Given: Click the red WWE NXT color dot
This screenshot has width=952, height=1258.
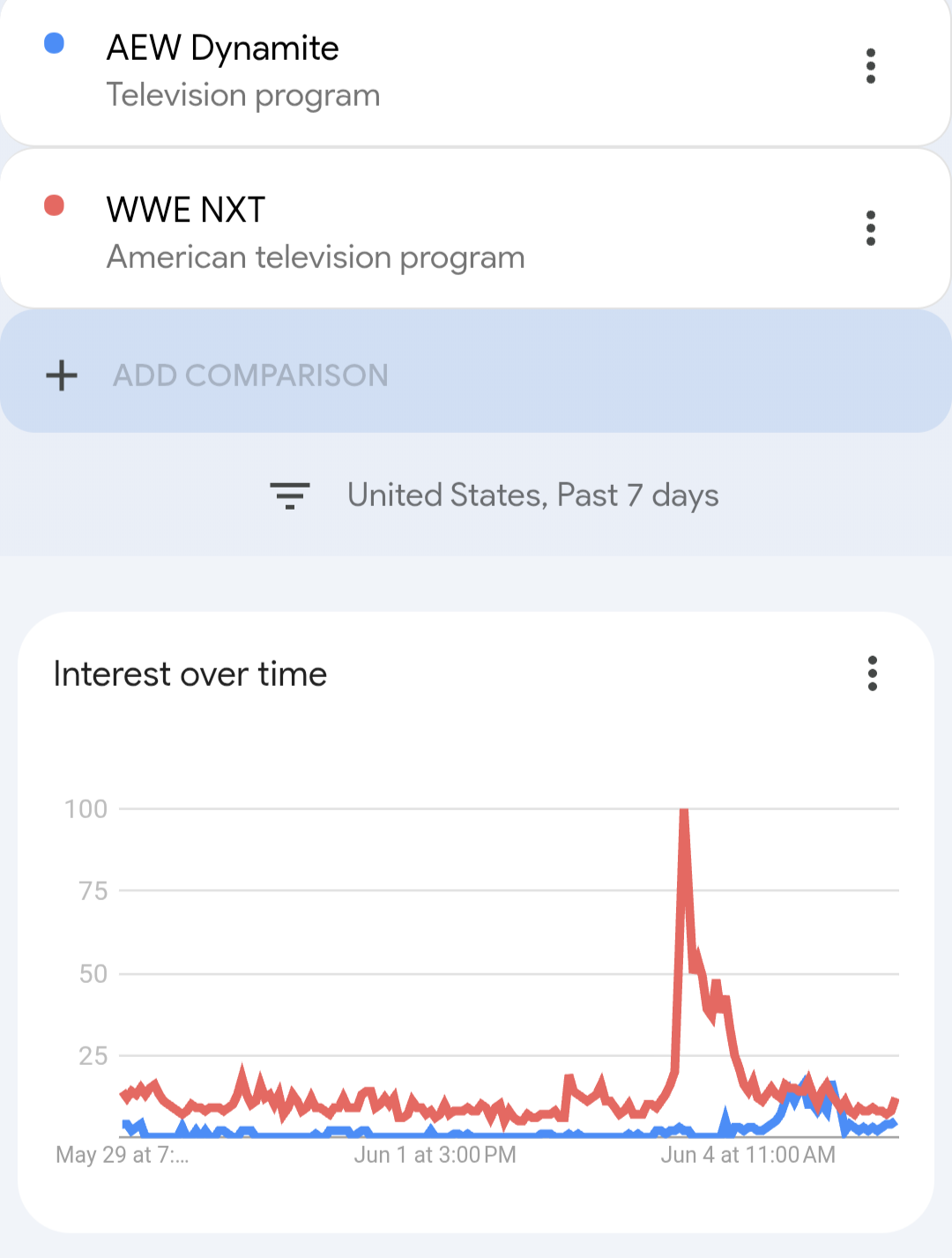Looking at the screenshot, I should (55, 205).
